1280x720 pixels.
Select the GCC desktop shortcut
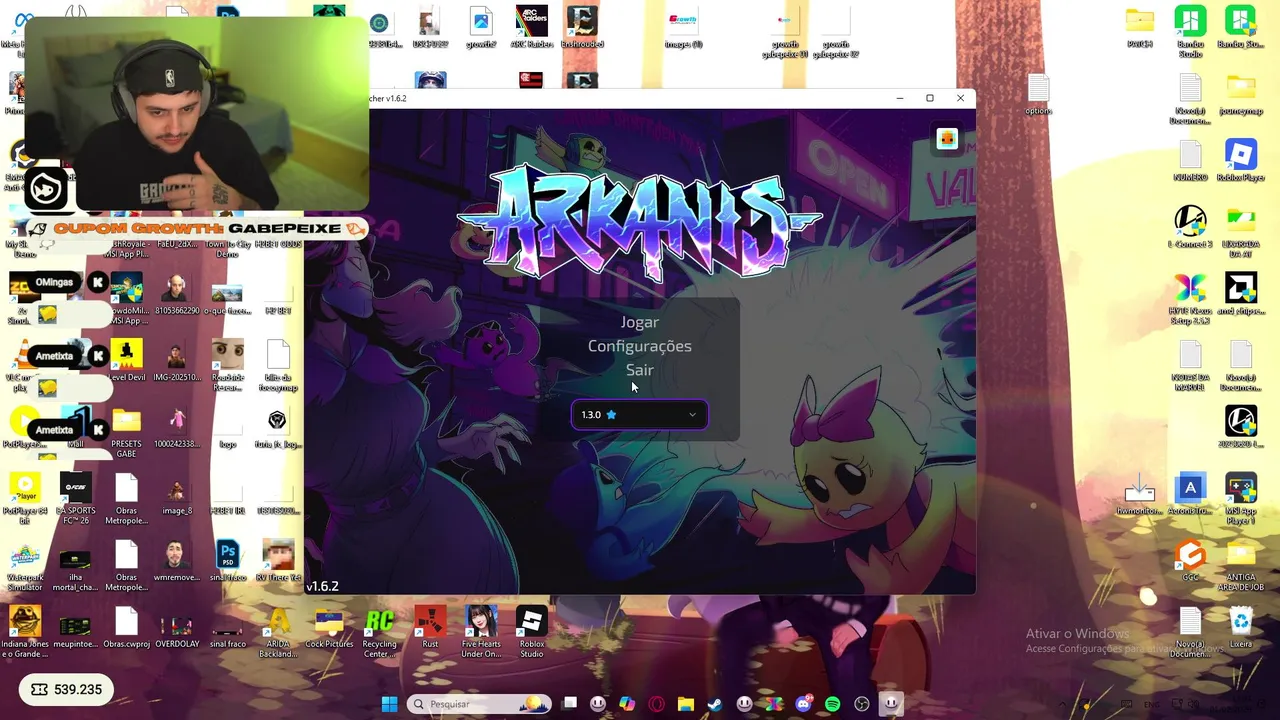click(x=1190, y=561)
